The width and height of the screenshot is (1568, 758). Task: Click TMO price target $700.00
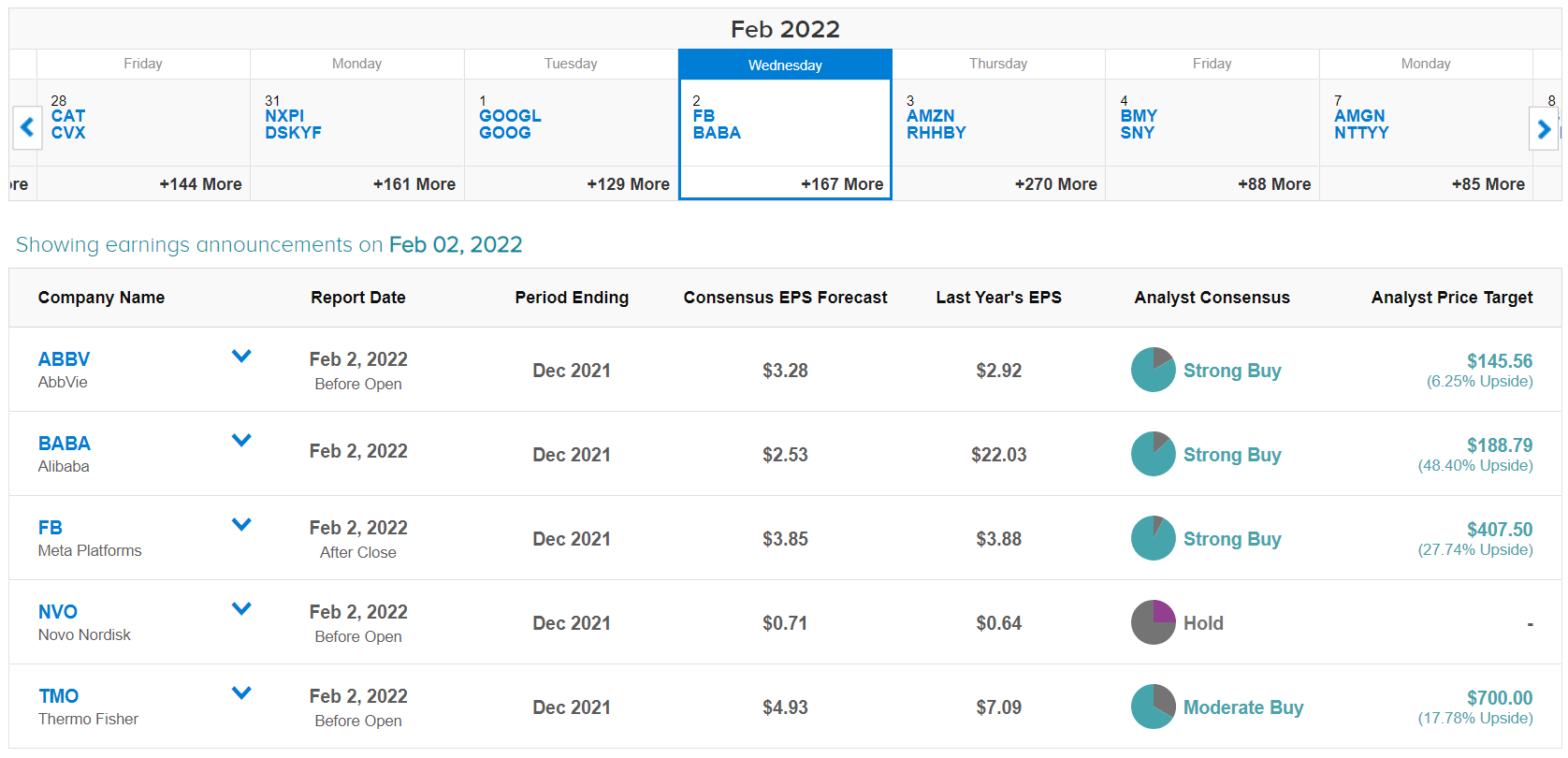coord(1500,698)
